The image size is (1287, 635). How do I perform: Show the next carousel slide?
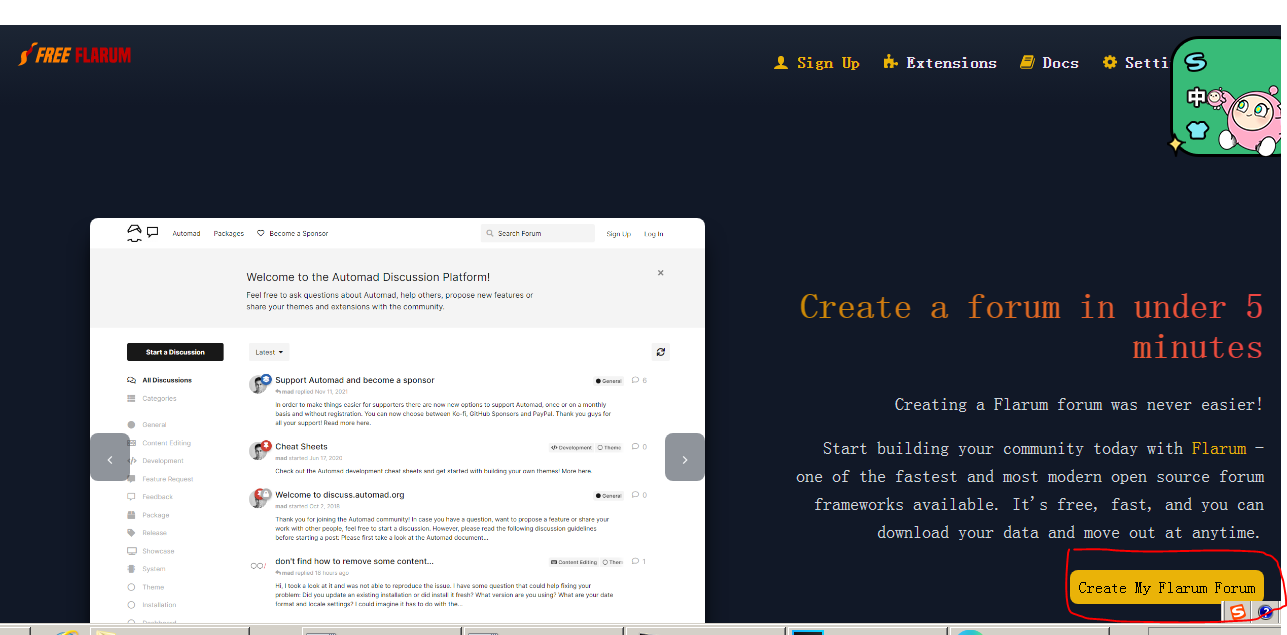(685, 457)
